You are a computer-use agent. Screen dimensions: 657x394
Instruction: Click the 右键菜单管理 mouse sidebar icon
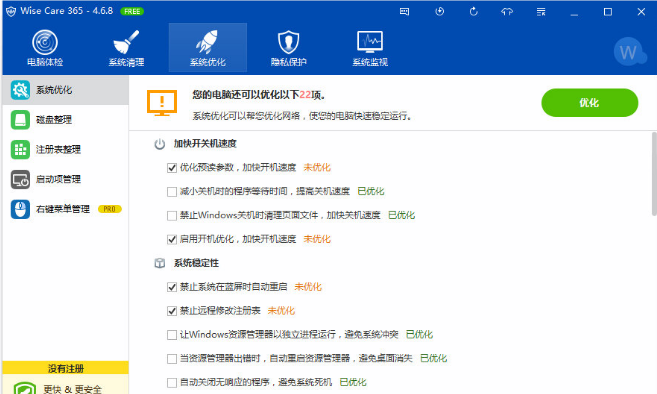tap(20, 209)
